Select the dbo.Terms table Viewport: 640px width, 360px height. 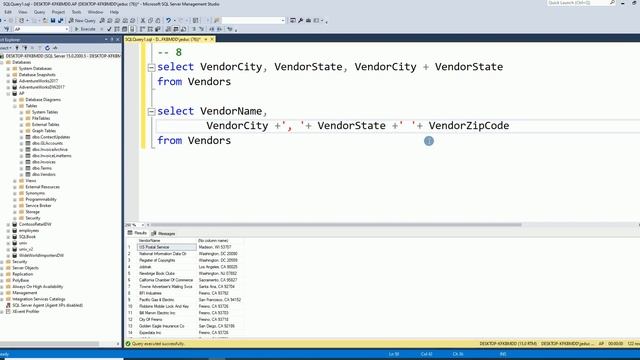[x=42, y=168]
